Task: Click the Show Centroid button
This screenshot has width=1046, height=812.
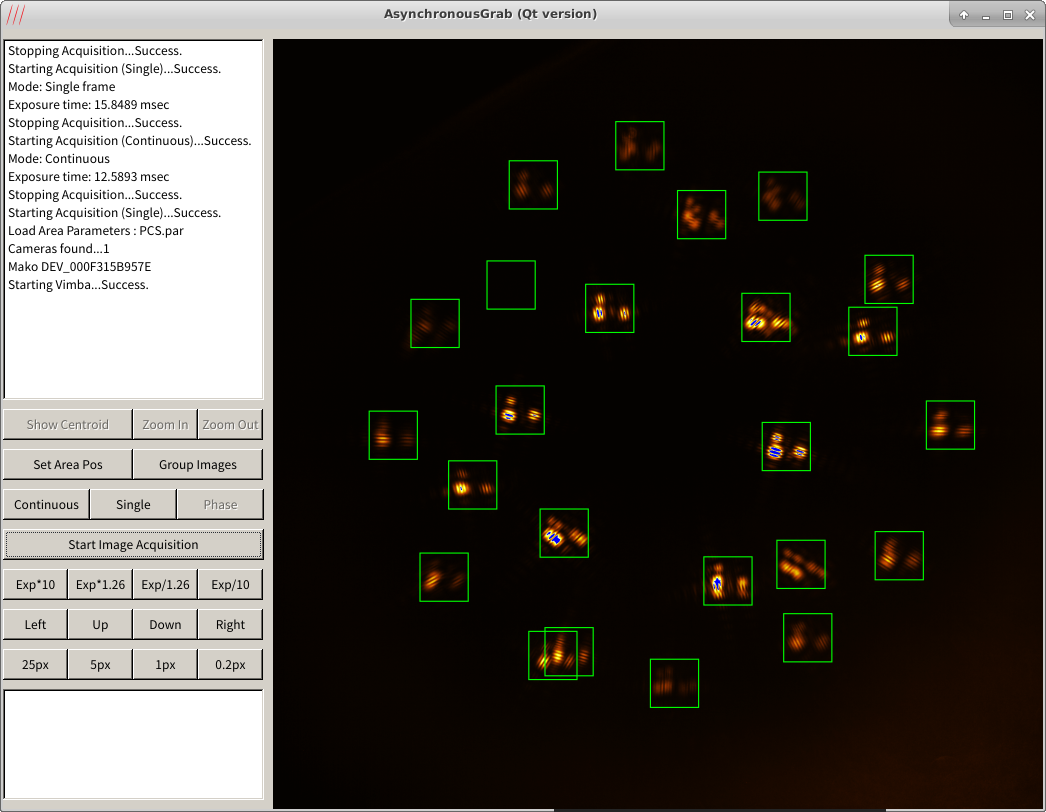Action: coord(67,424)
